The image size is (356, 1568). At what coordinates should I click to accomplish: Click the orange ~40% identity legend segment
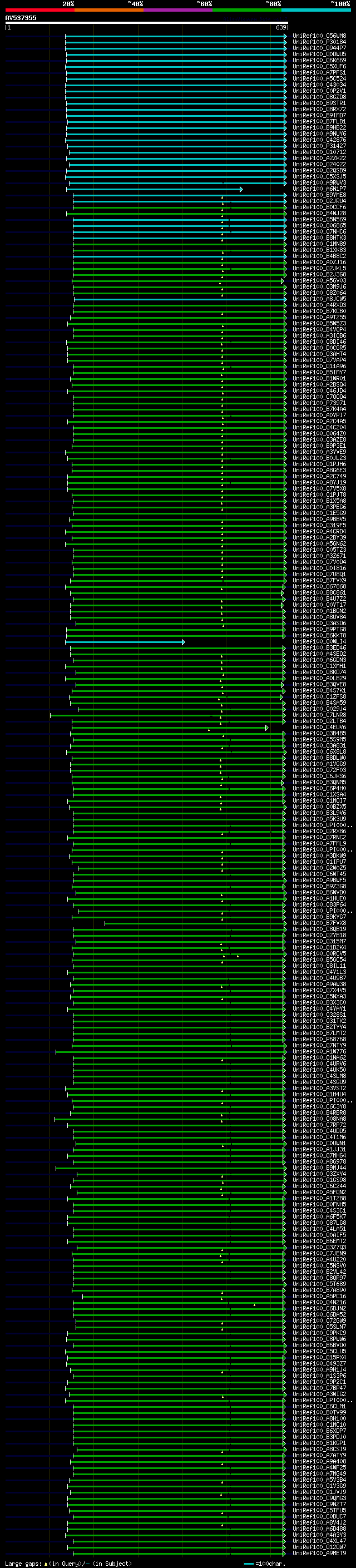click(109, 10)
